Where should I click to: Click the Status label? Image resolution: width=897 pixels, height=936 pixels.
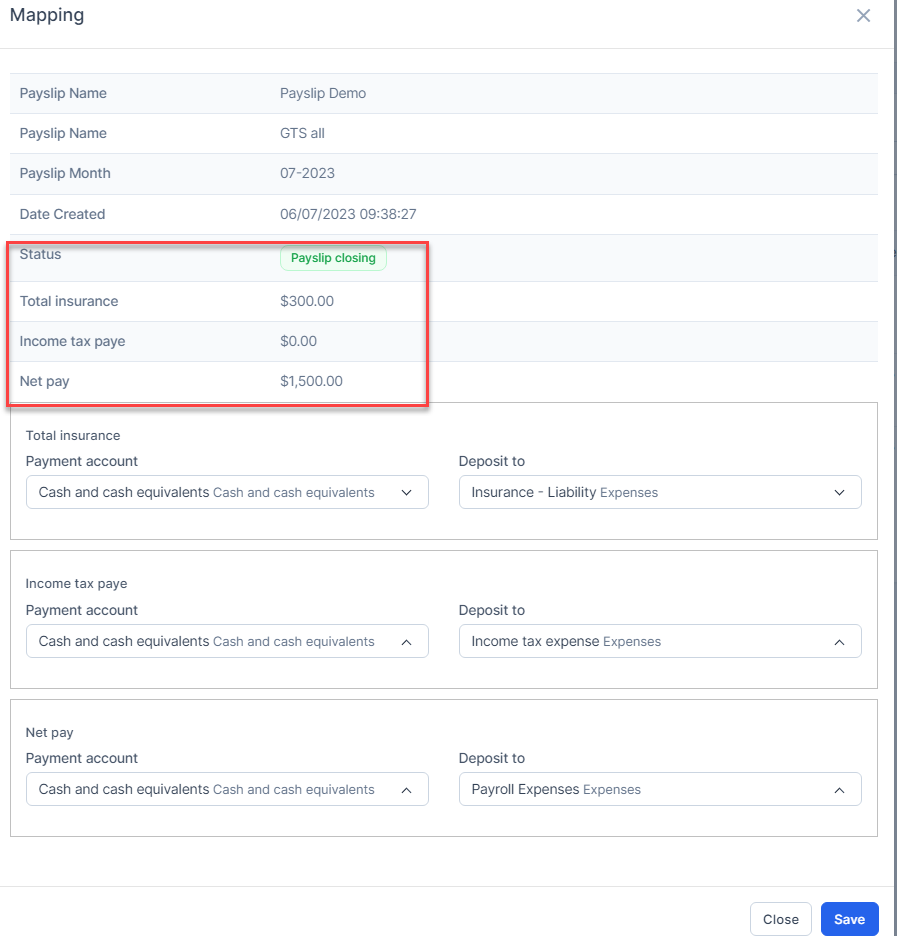click(40, 254)
